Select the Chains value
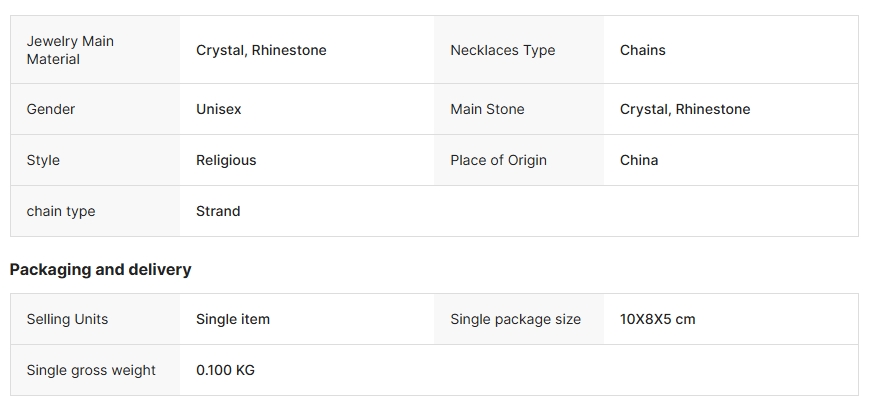This screenshot has height=406, width=876. [x=642, y=50]
